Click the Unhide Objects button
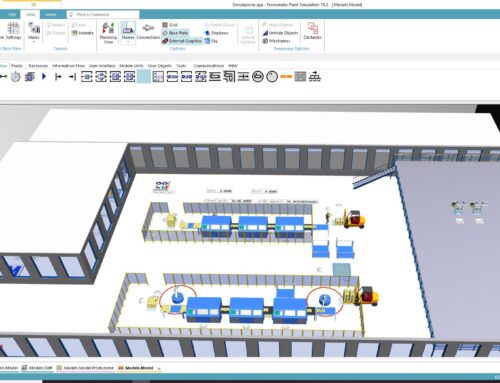The width and height of the screenshot is (500, 383). [280, 33]
